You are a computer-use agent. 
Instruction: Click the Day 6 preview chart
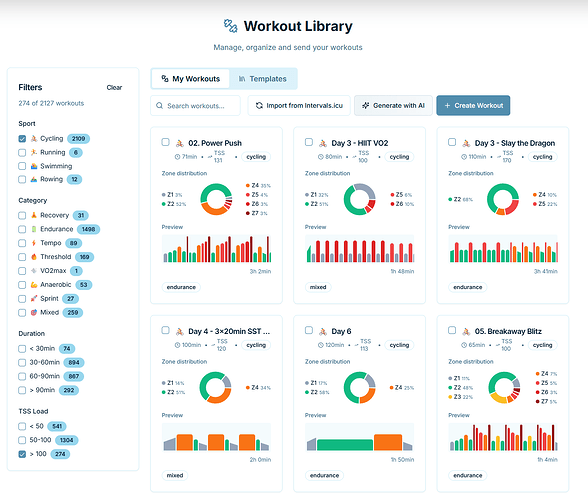[x=359, y=437]
